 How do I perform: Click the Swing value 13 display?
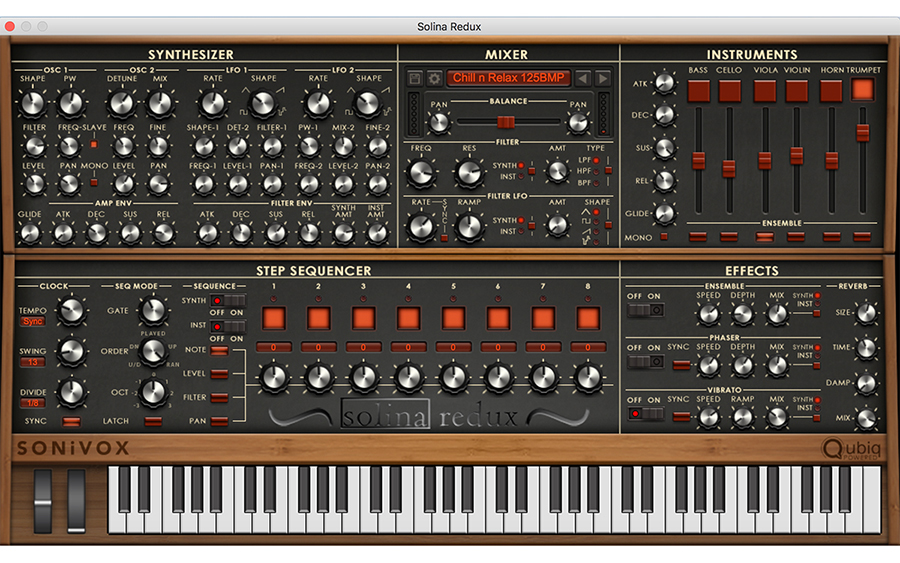click(33, 362)
